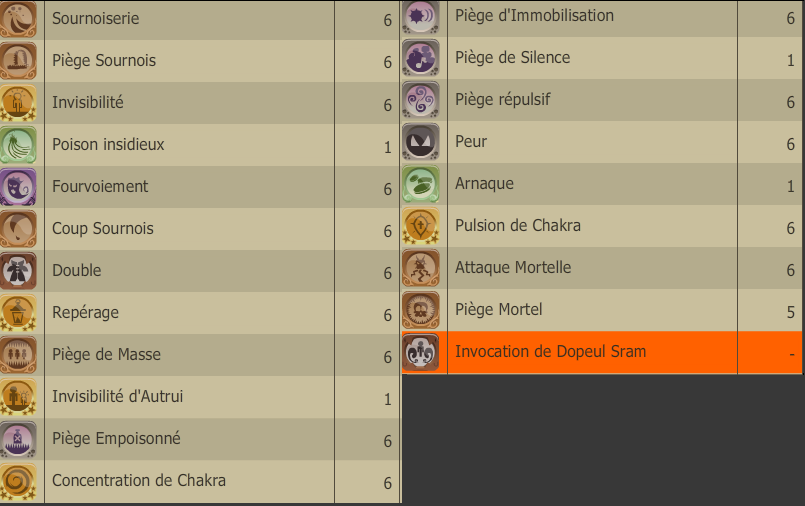Click the Poison insidieux green icon
The height and width of the screenshot is (506, 805).
[18, 145]
